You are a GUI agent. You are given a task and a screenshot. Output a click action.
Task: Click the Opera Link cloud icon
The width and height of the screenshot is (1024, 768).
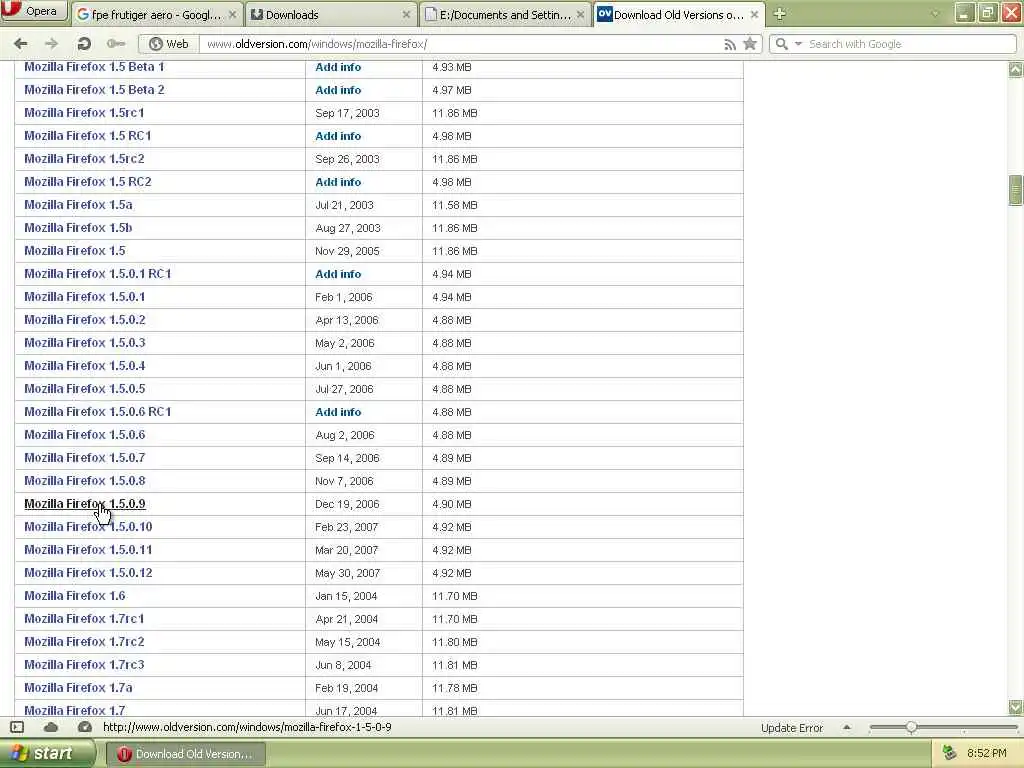51,727
